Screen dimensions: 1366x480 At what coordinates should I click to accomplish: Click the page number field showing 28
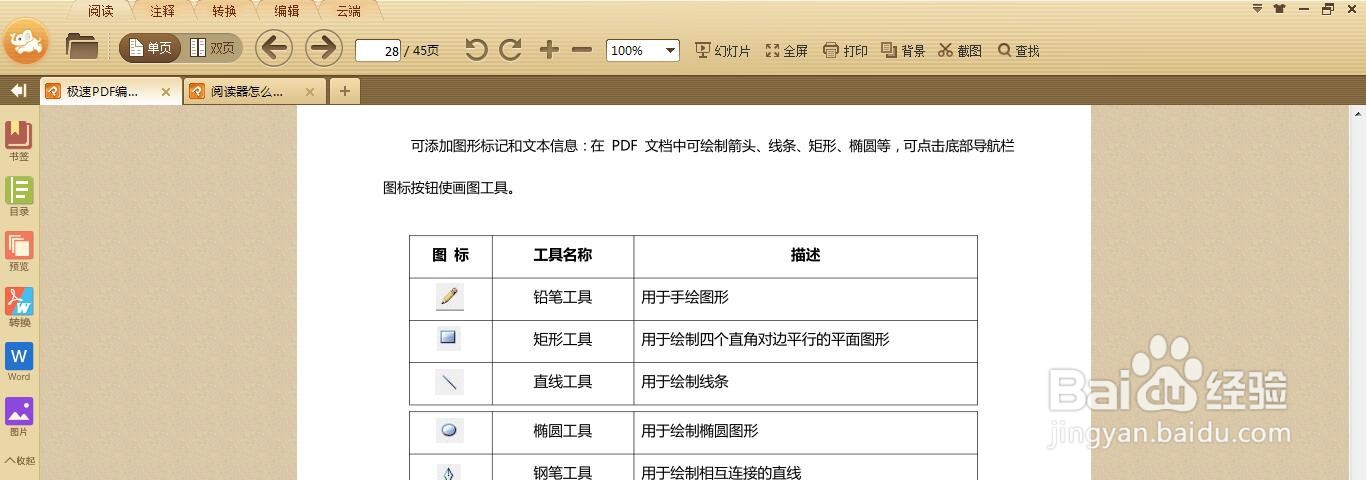point(378,50)
